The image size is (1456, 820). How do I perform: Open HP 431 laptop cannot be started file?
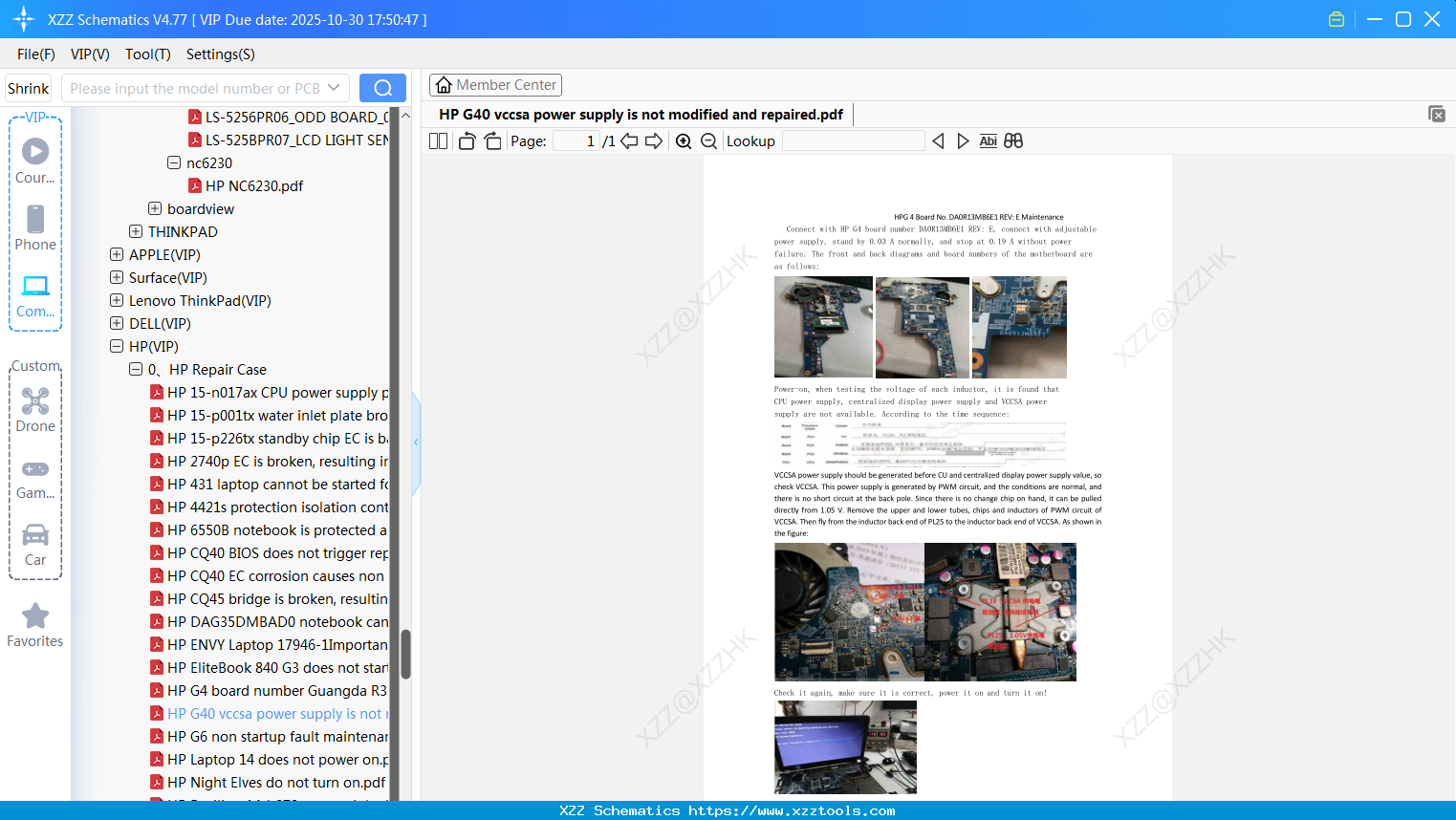click(x=269, y=484)
